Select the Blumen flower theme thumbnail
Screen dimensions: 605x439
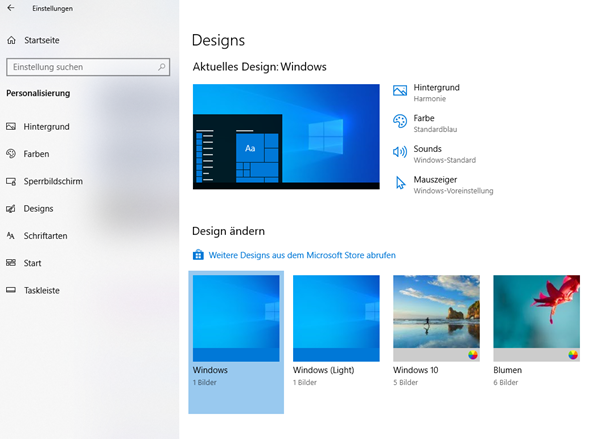click(x=536, y=318)
